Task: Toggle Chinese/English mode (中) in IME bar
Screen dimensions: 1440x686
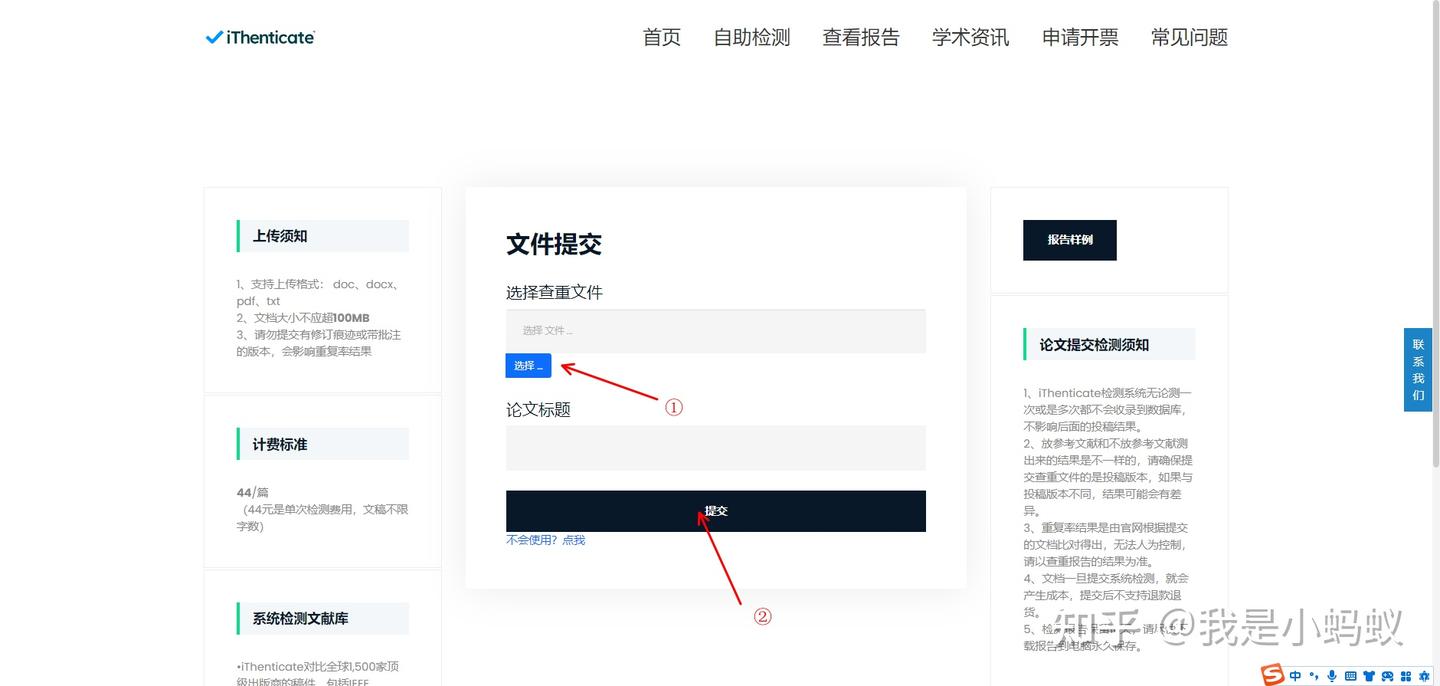Action: point(1295,676)
